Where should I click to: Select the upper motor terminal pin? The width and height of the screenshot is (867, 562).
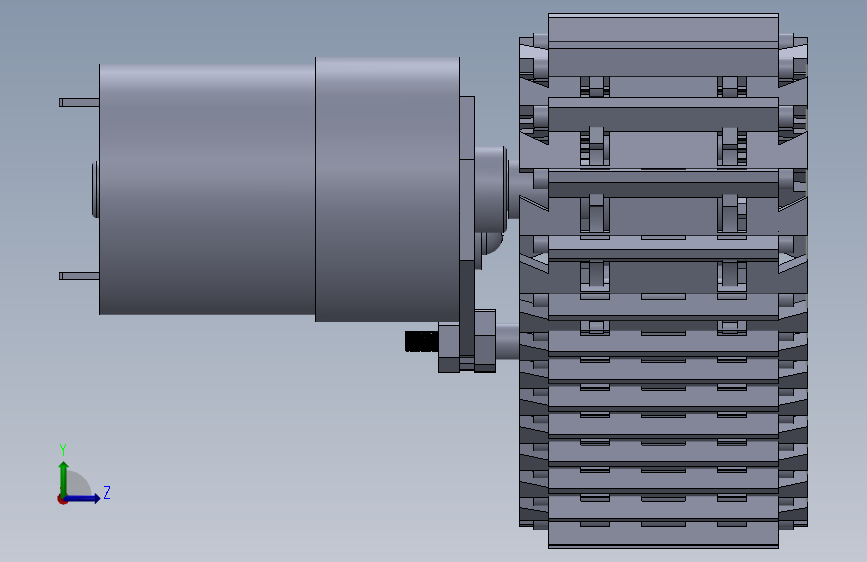(79, 102)
